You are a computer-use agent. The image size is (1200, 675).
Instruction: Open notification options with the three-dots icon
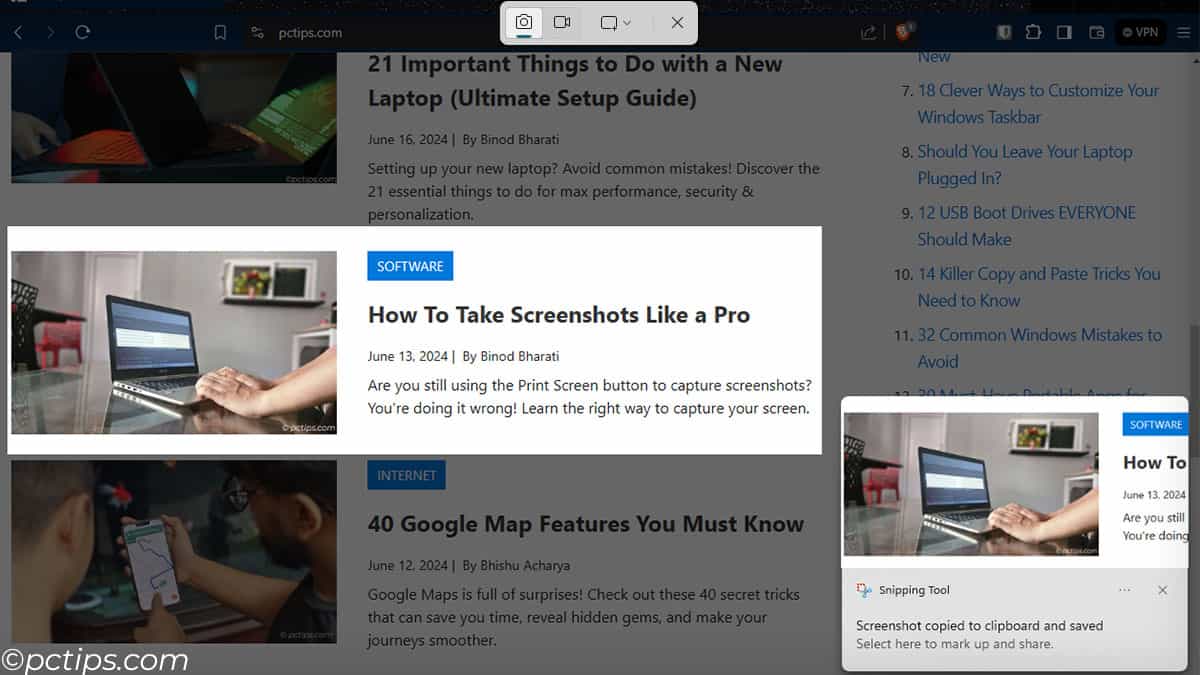[x=1125, y=590]
